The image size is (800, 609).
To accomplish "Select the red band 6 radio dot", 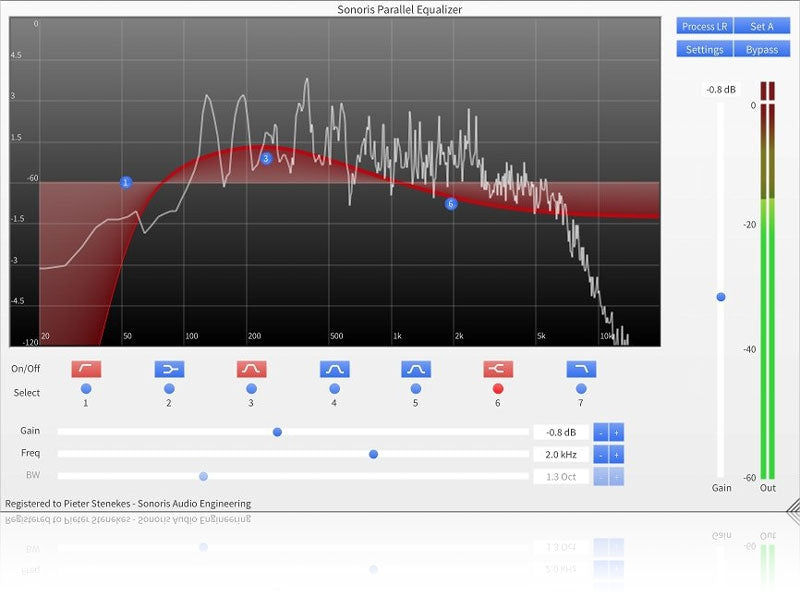I will (x=498, y=389).
